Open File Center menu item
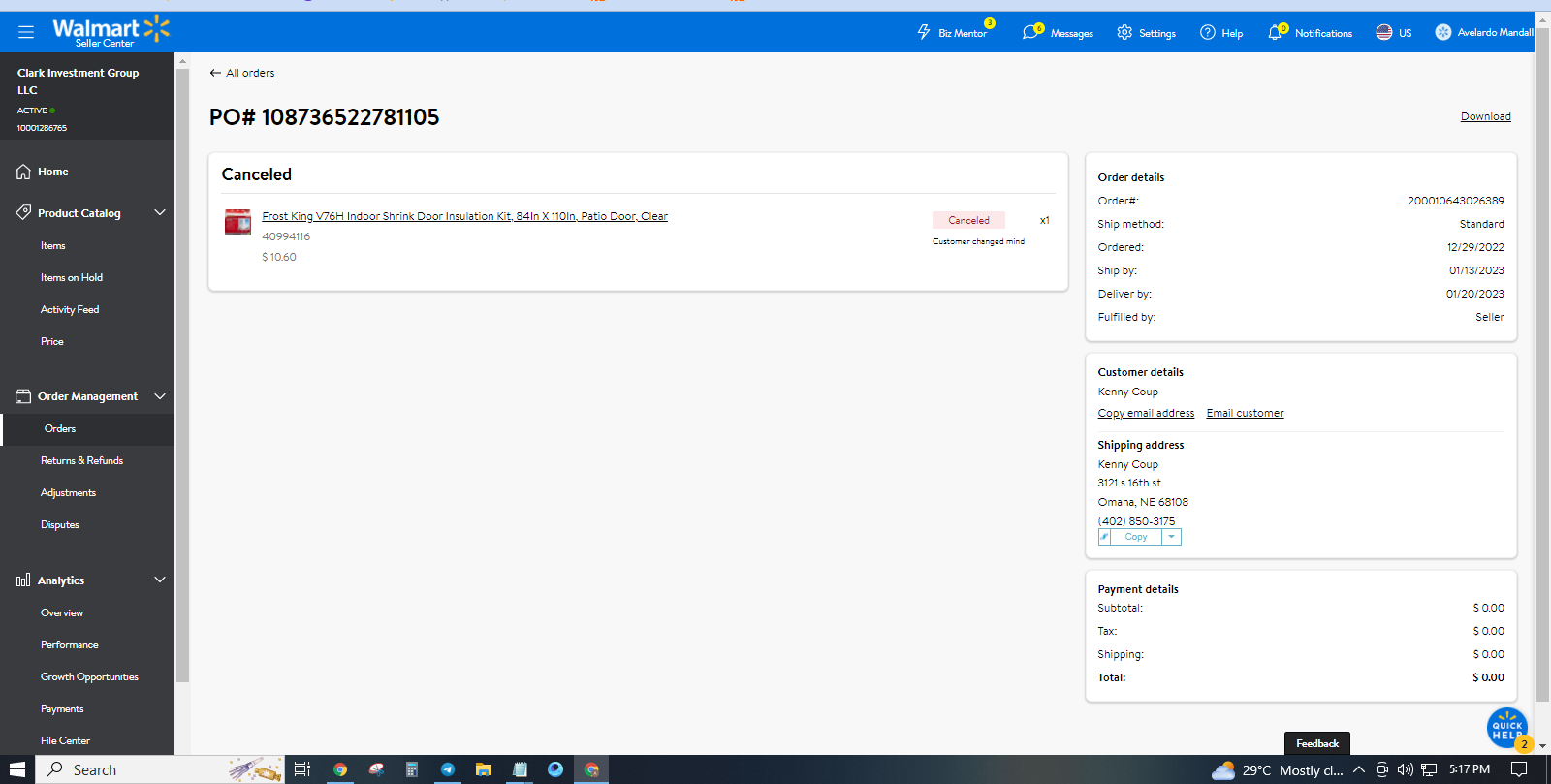Viewport: 1551px width, 784px height. coord(65,741)
